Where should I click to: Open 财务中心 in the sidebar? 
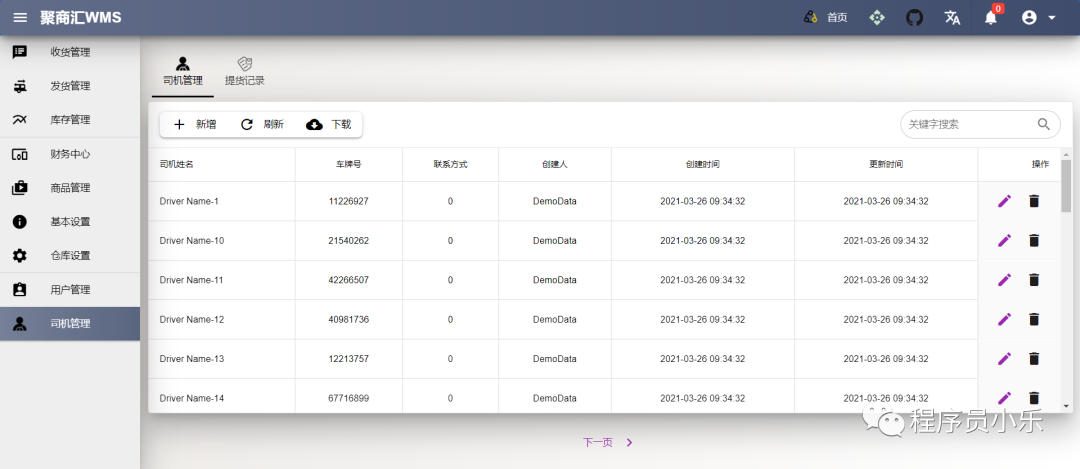pos(70,154)
